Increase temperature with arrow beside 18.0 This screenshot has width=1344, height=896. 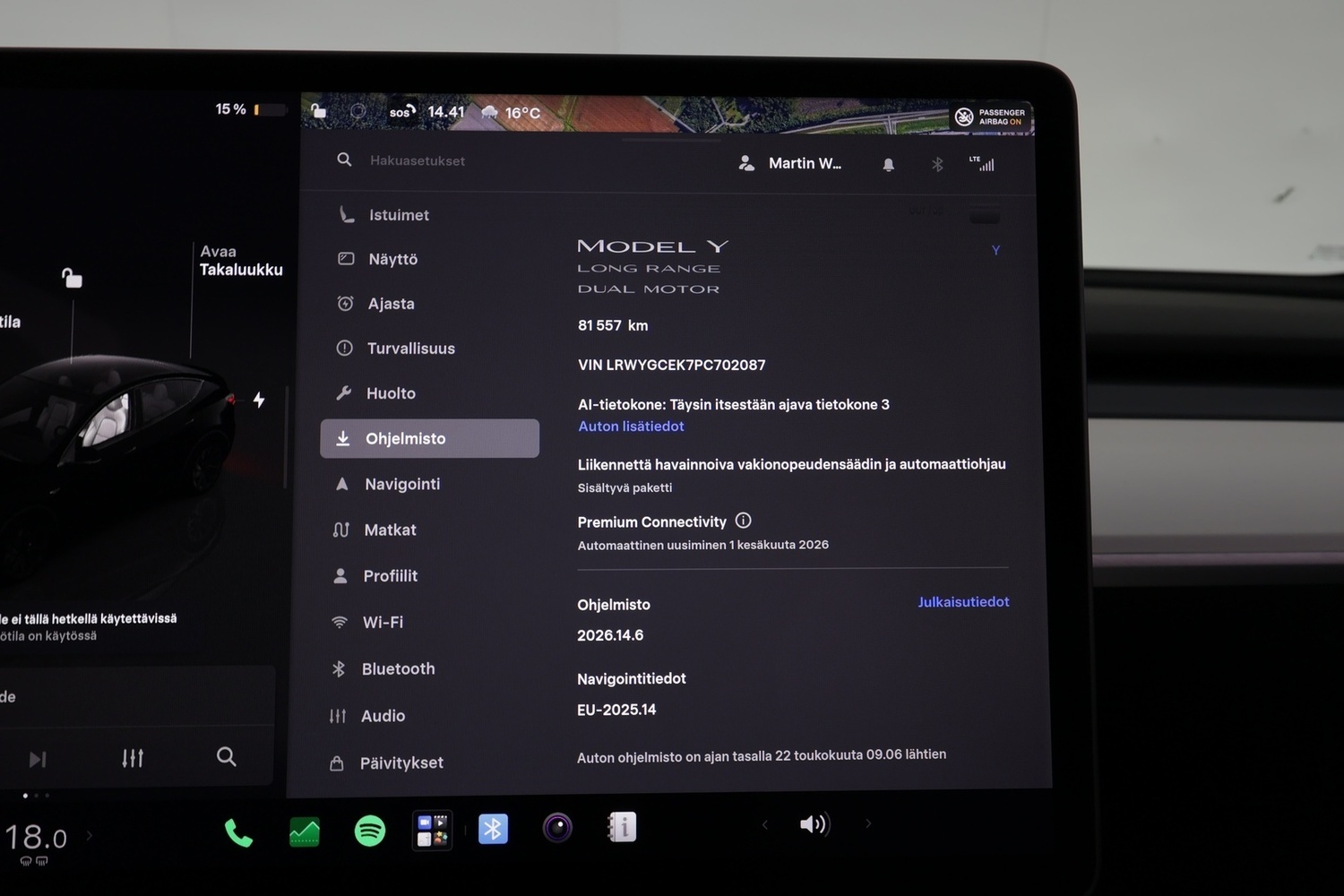[x=90, y=836]
